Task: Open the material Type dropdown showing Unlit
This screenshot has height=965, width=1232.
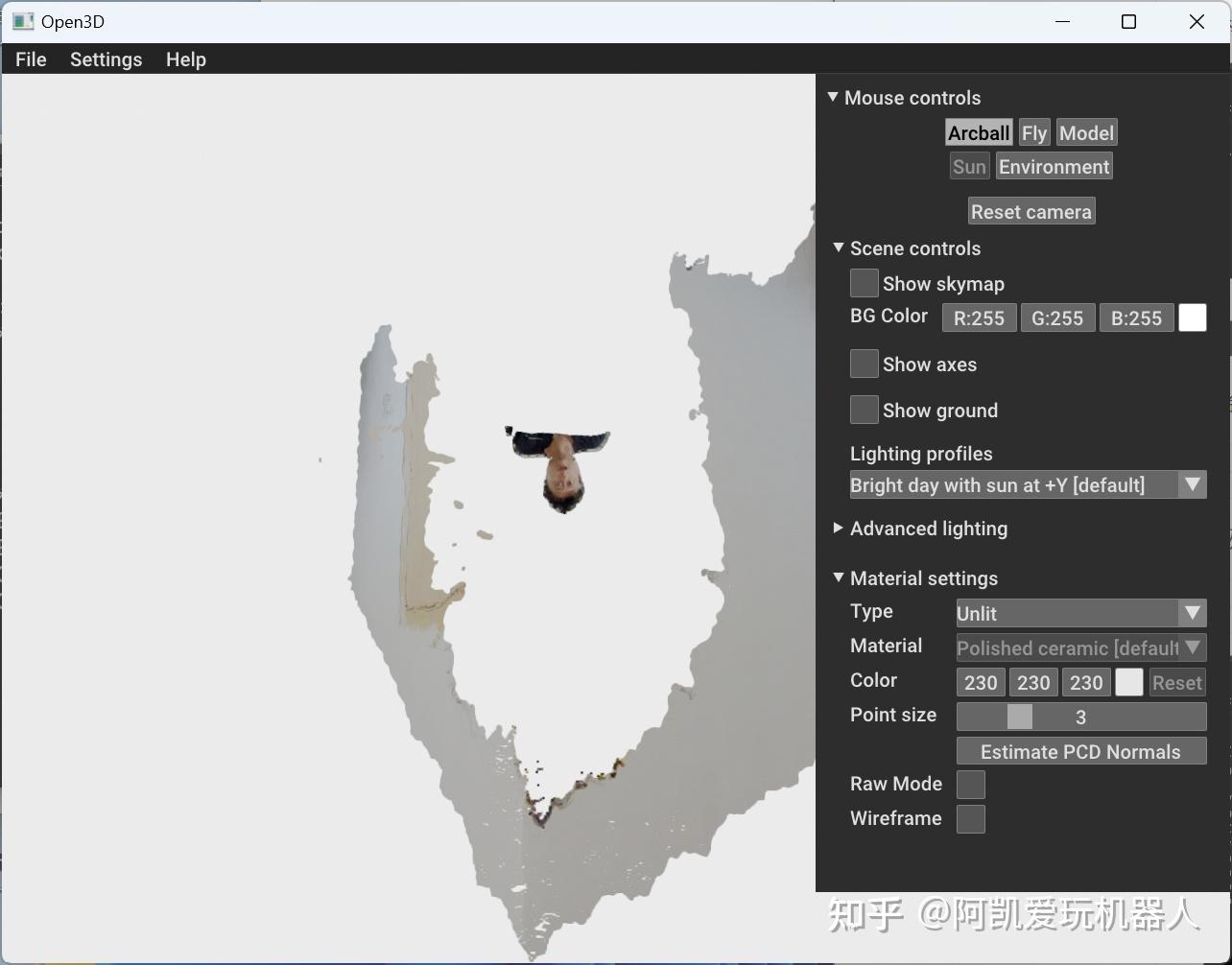Action: pyautogui.click(x=1079, y=613)
